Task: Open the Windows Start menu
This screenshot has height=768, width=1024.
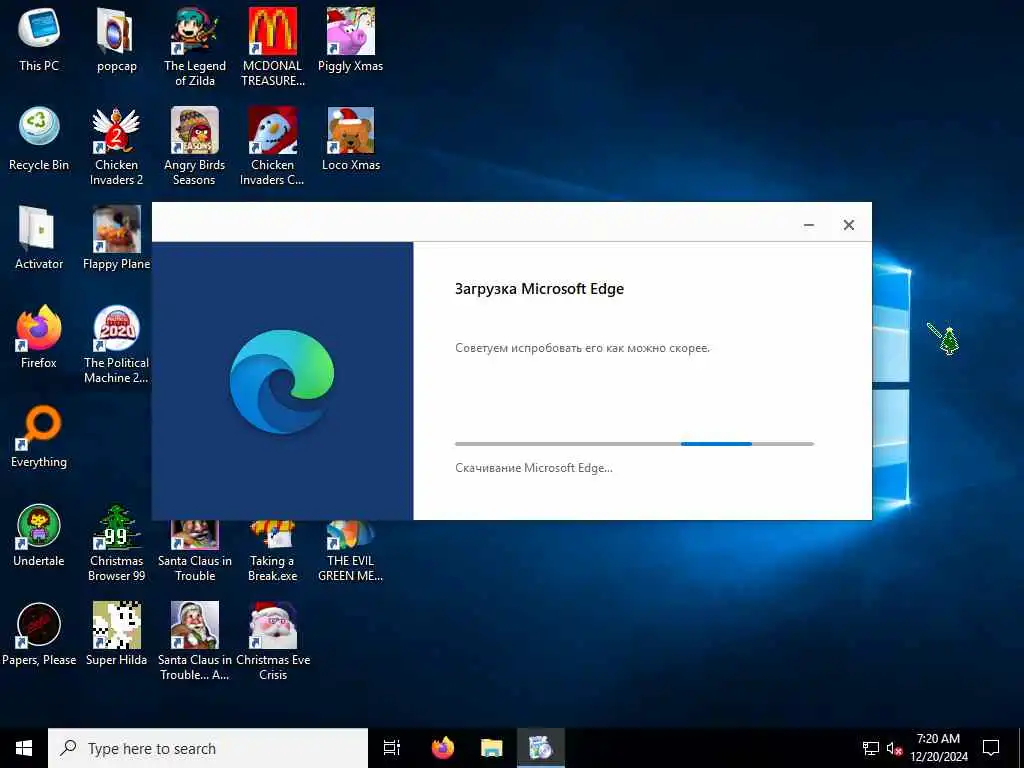Action: pos(24,748)
